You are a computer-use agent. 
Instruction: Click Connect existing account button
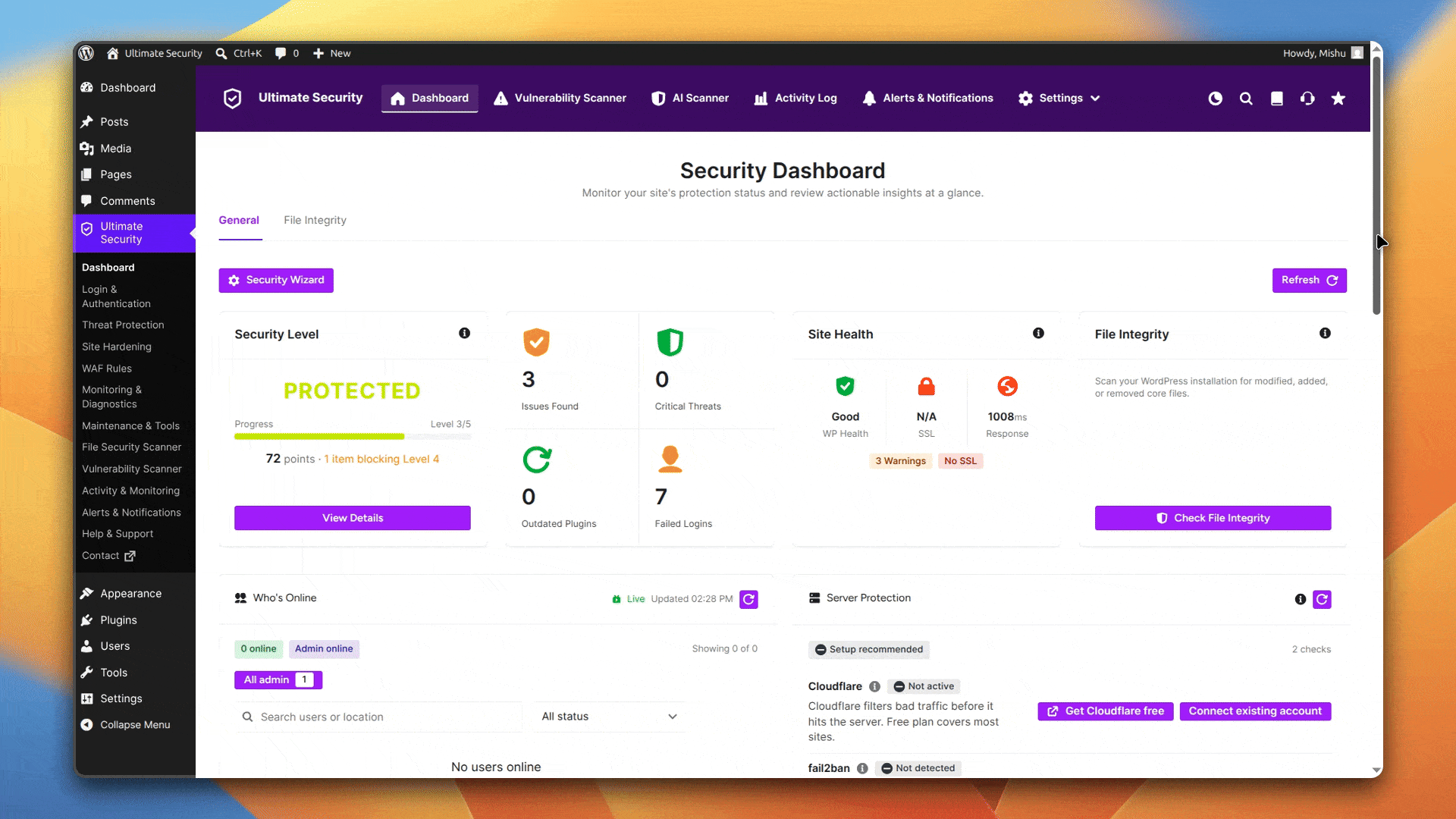(1255, 711)
